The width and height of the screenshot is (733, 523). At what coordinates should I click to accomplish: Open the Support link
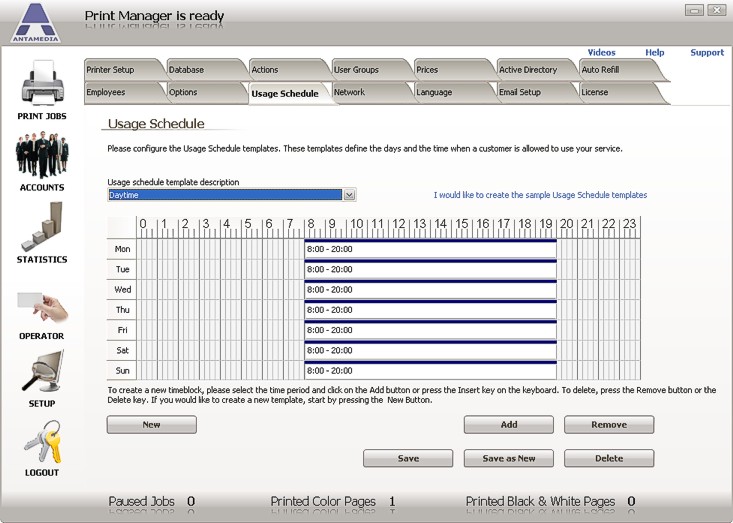pyautogui.click(x=707, y=52)
